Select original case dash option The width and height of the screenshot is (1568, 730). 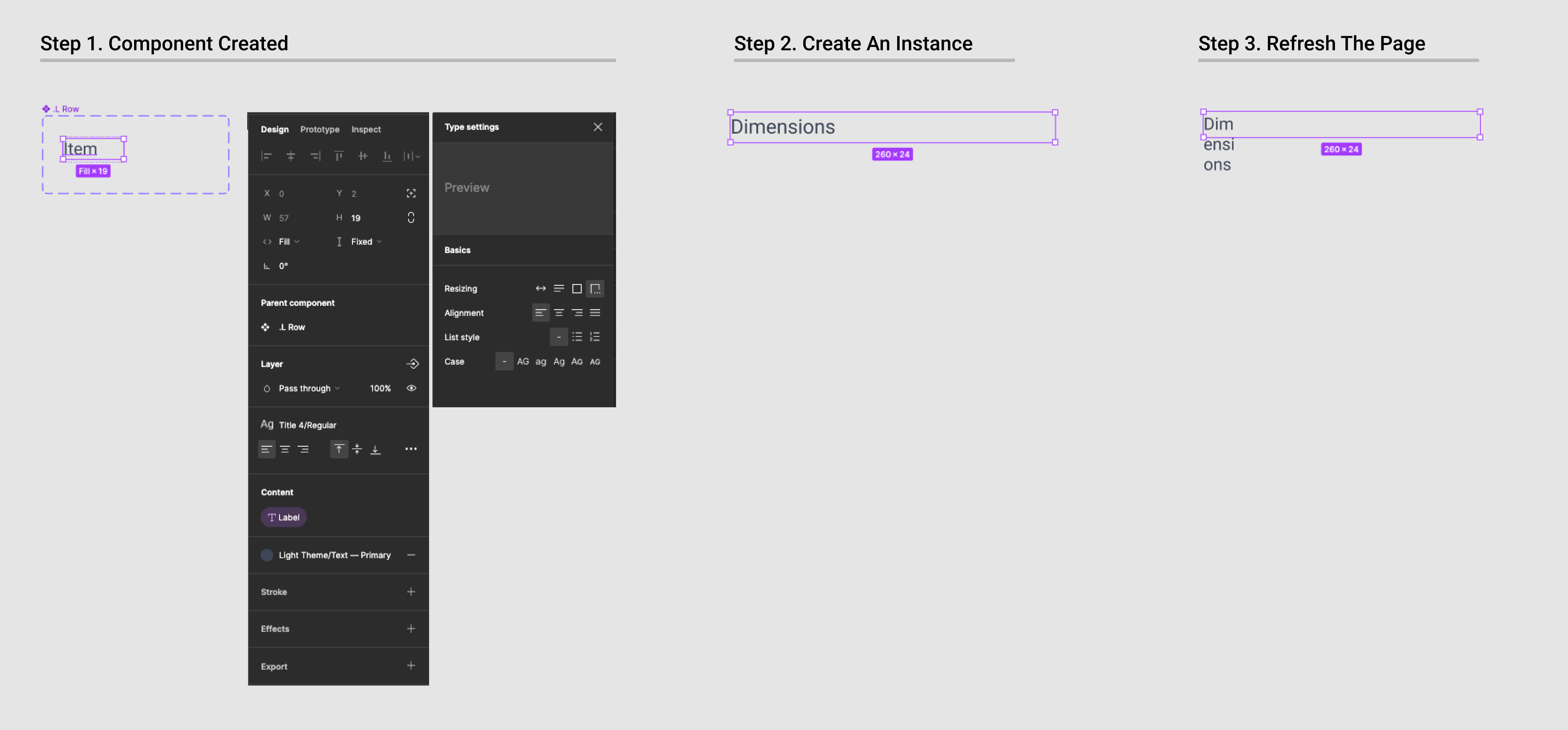(x=504, y=362)
